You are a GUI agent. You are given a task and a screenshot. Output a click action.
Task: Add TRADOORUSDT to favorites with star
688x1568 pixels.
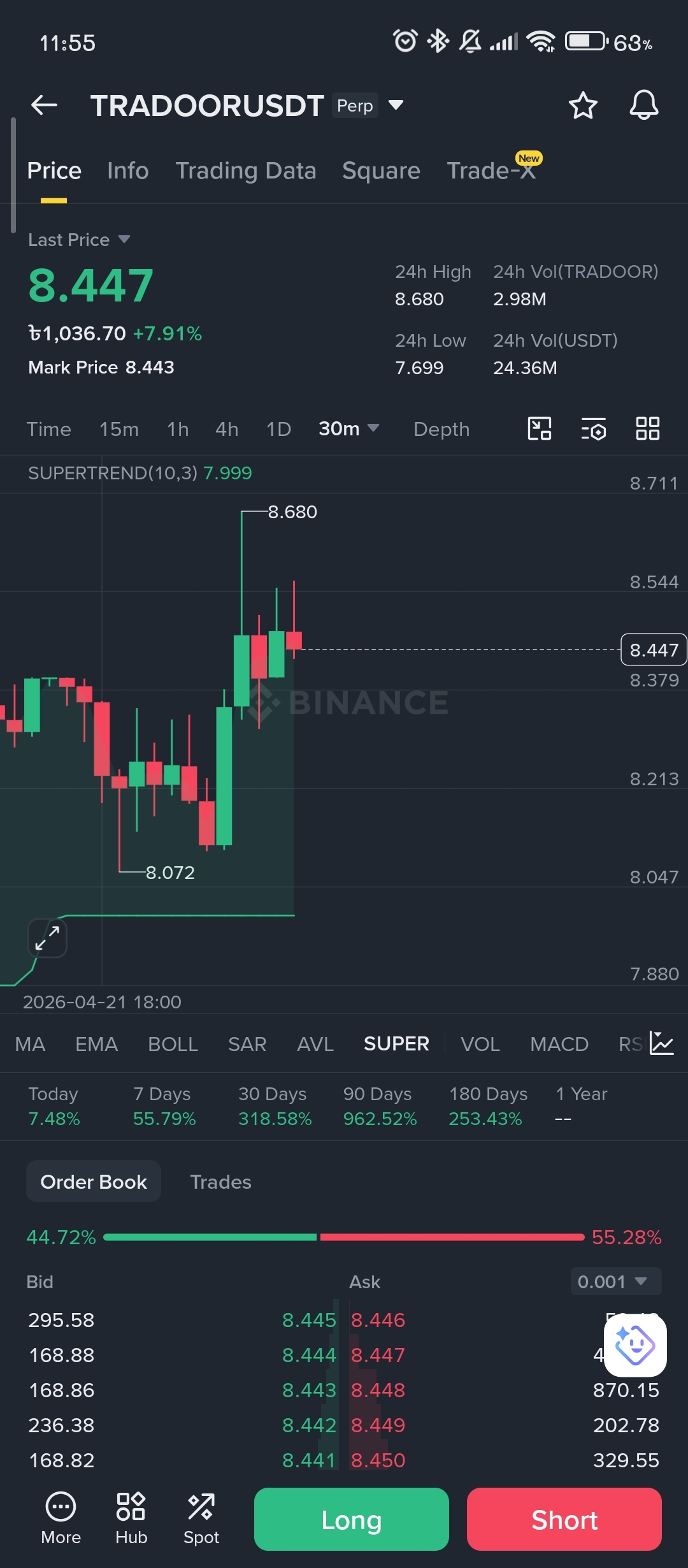pos(583,105)
